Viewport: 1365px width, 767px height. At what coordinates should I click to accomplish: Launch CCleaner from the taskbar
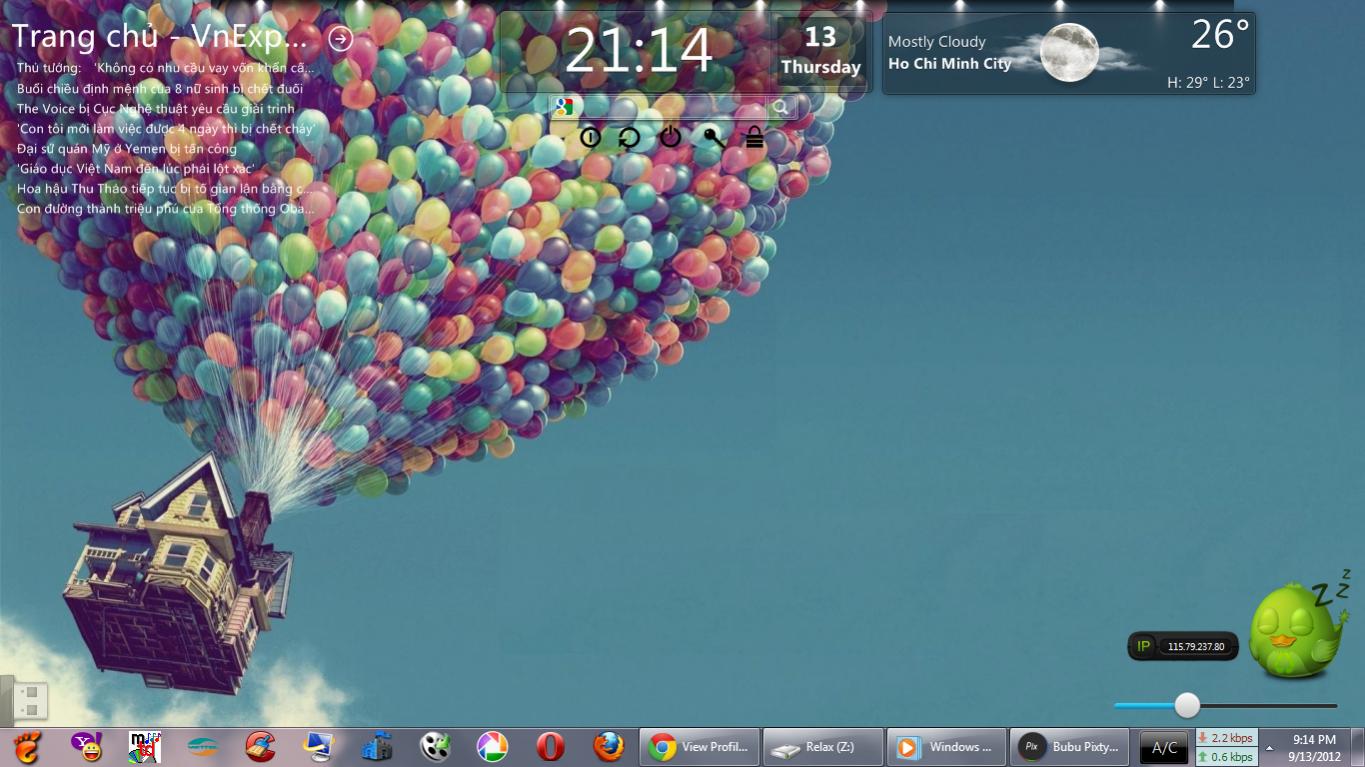(261, 747)
